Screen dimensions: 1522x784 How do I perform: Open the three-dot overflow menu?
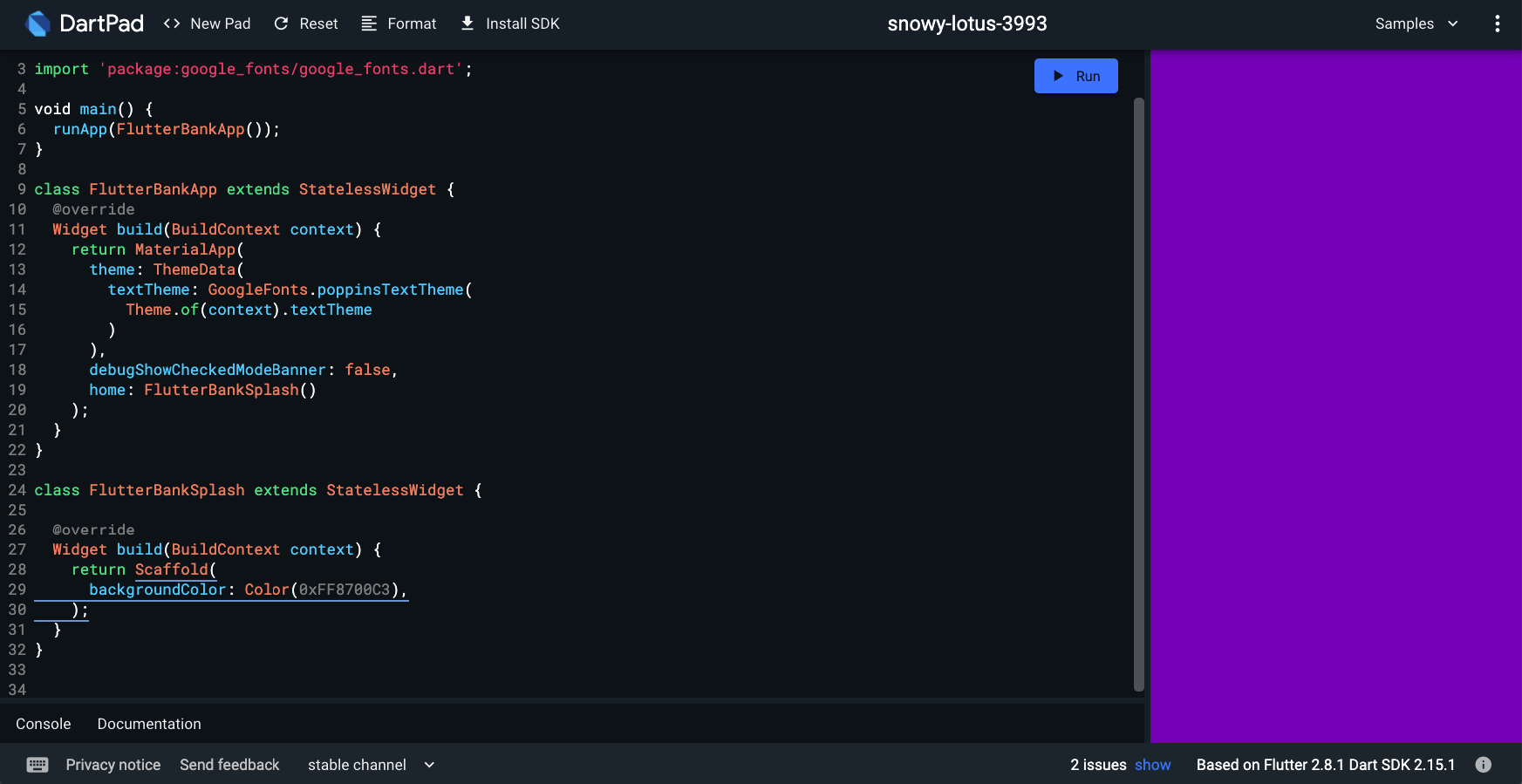[1498, 24]
